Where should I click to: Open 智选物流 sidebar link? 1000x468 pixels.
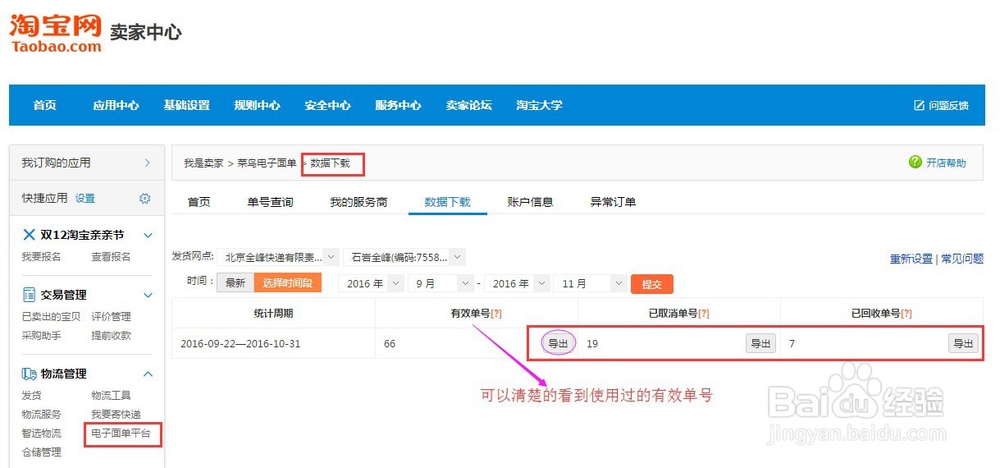point(41,434)
